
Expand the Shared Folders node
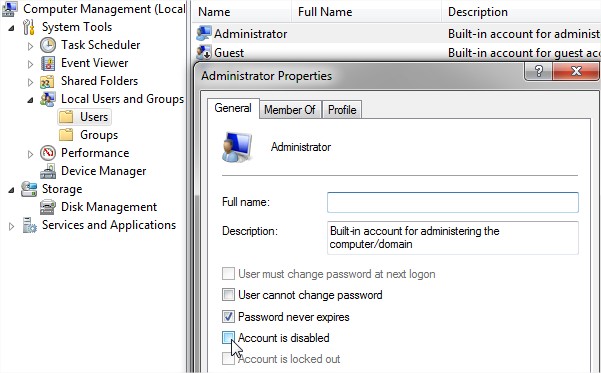click(30, 82)
